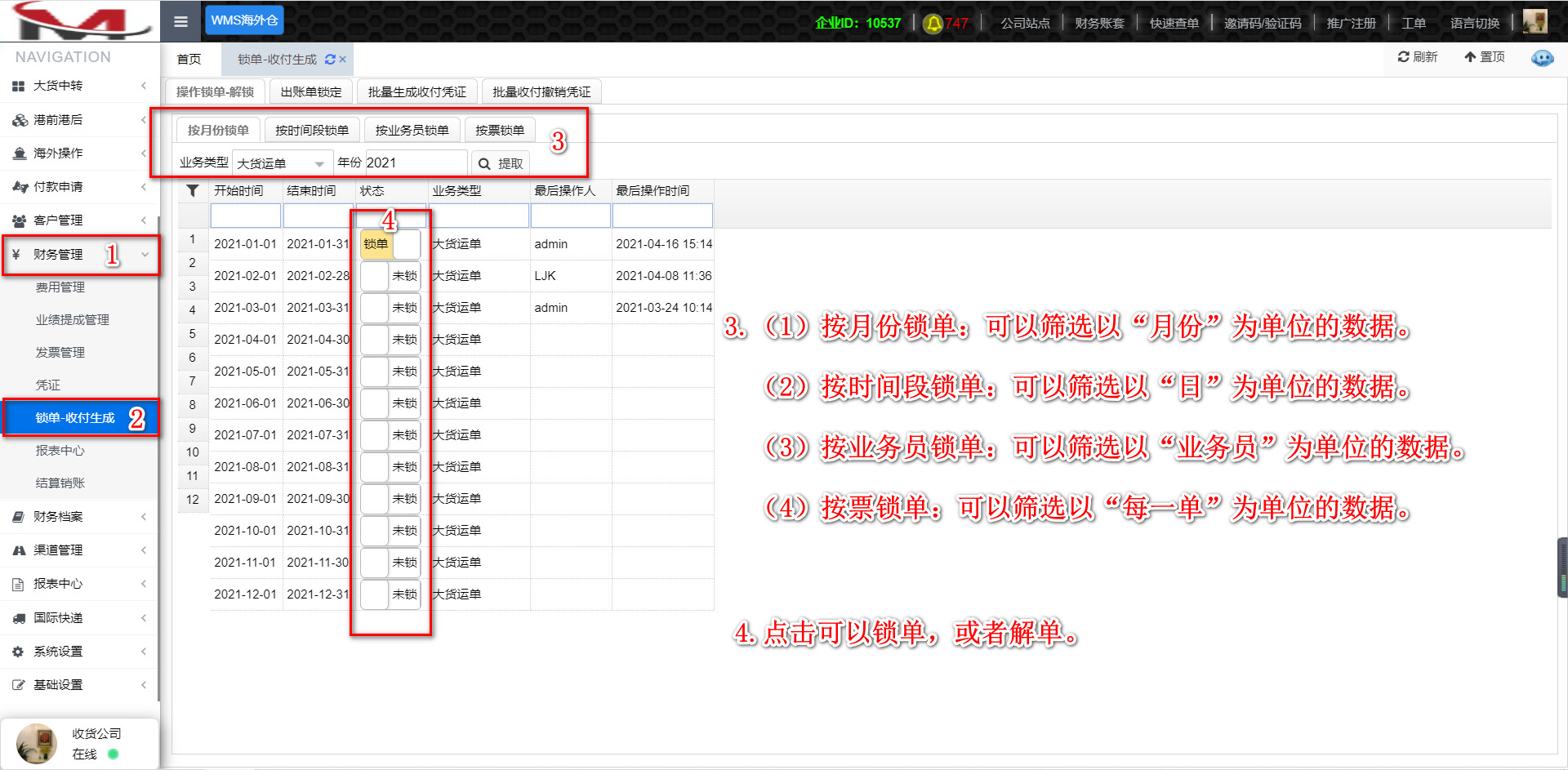This screenshot has width=1568, height=770.
Task: Open 结算销账 submenu item
Action: click(x=60, y=483)
